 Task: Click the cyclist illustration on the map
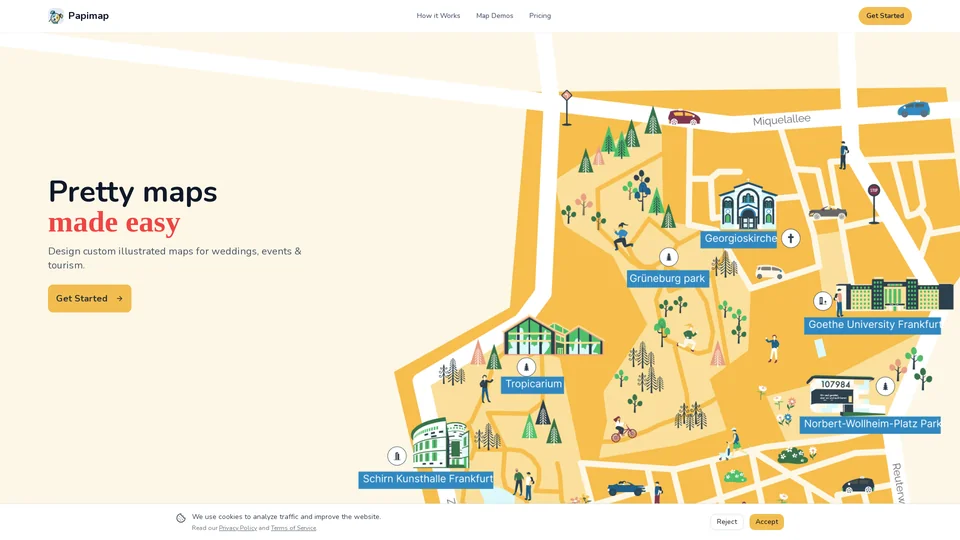tap(623, 429)
